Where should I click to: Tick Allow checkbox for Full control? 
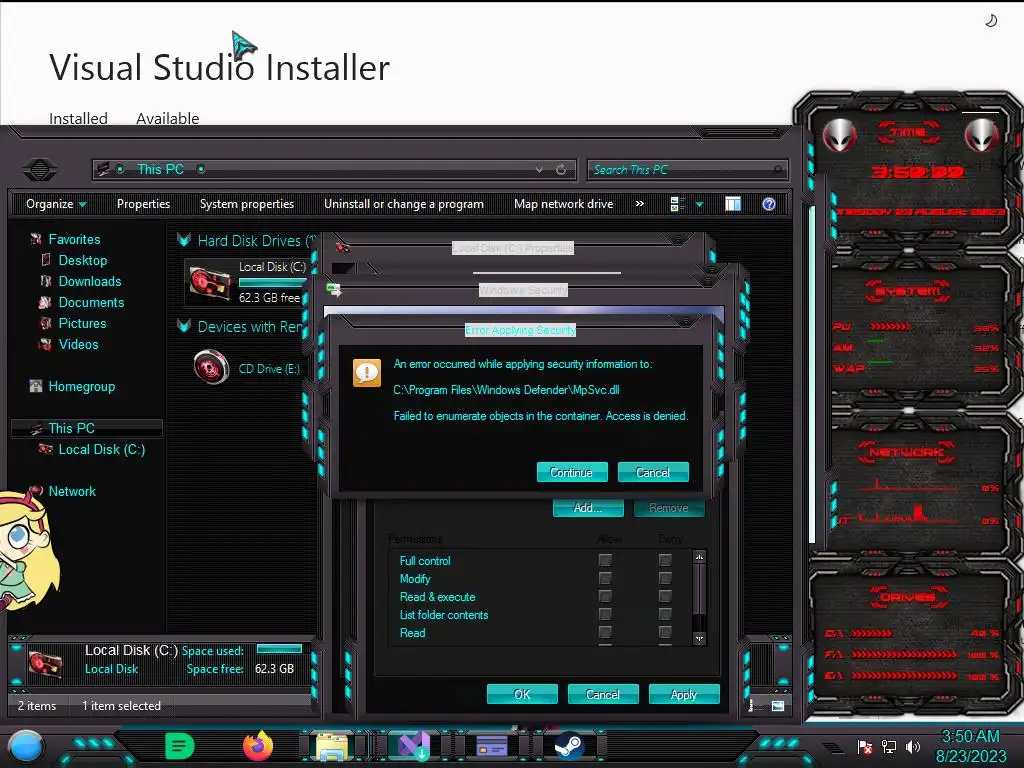click(x=605, y=560)
